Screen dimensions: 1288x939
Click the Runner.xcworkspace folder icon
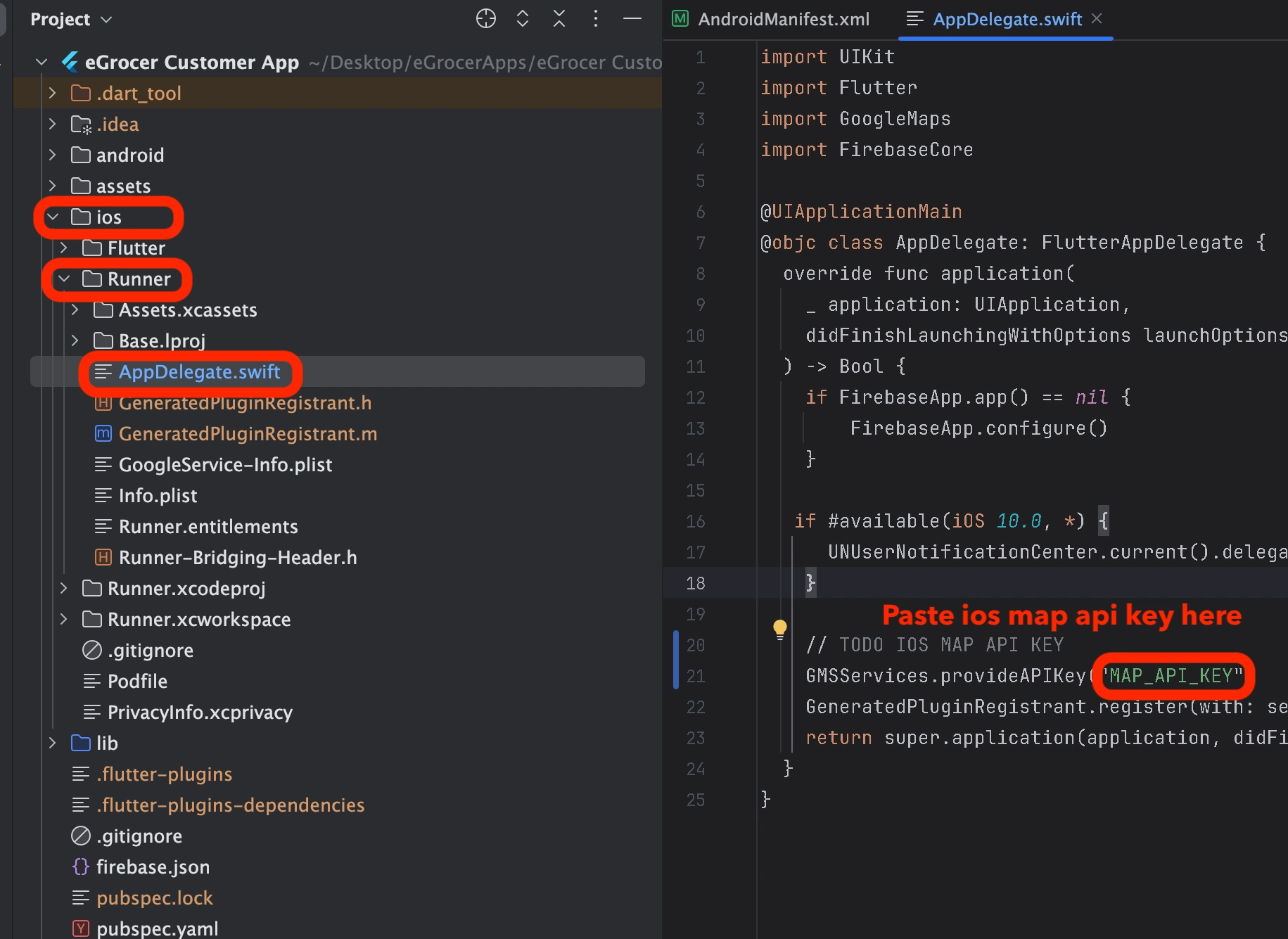click(92, 619)
